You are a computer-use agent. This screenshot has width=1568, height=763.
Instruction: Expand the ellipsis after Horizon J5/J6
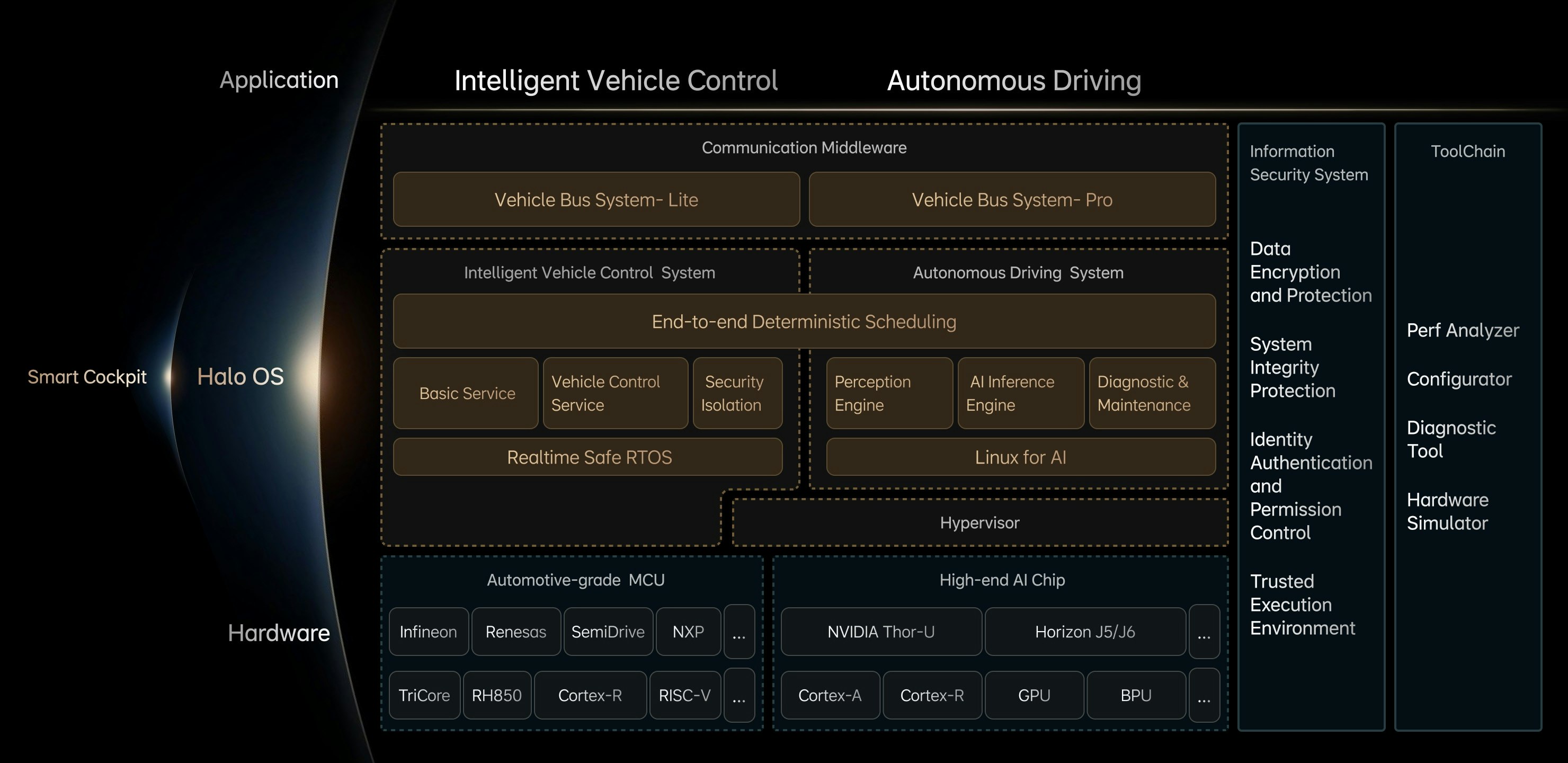pos(1204,632)
